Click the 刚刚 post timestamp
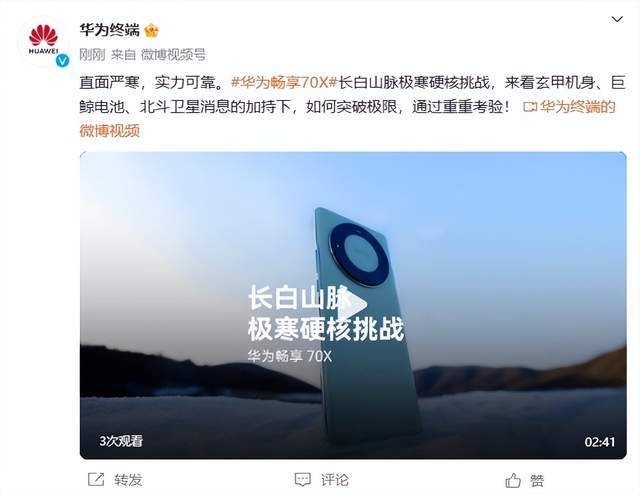Screen dimensions: 640x495 [x=92, y=55]
